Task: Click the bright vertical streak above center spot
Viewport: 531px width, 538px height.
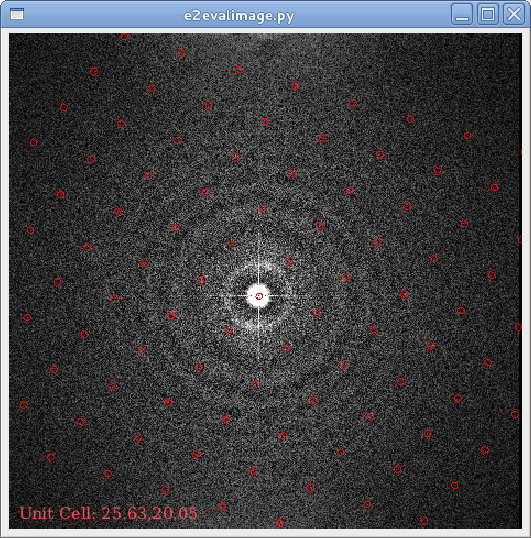Action: click(x=259, y=257)
